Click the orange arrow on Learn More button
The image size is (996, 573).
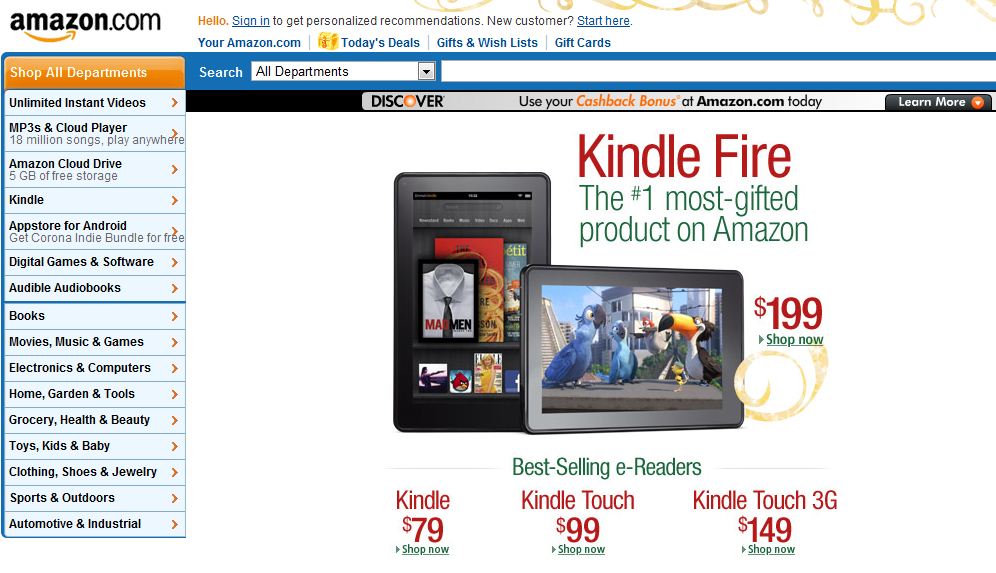click(x=978, y=102)
